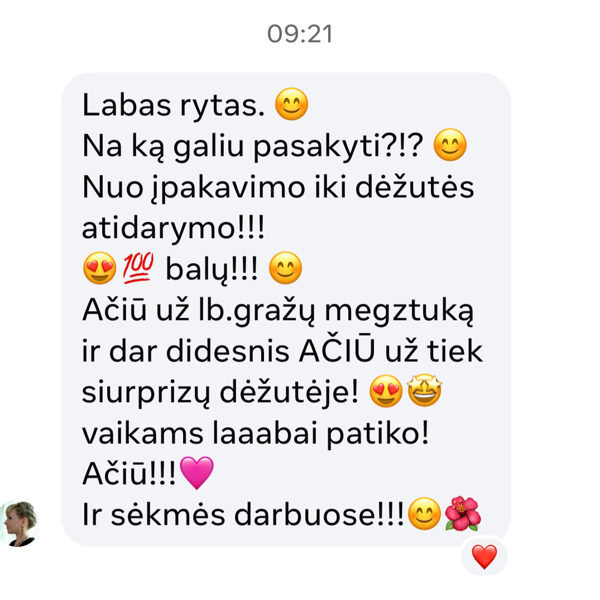Click the text 'Ir sėkmės darbuose!!!'
Image resolution: width=600 pixels, height=600 pixels.
point(243,515)
